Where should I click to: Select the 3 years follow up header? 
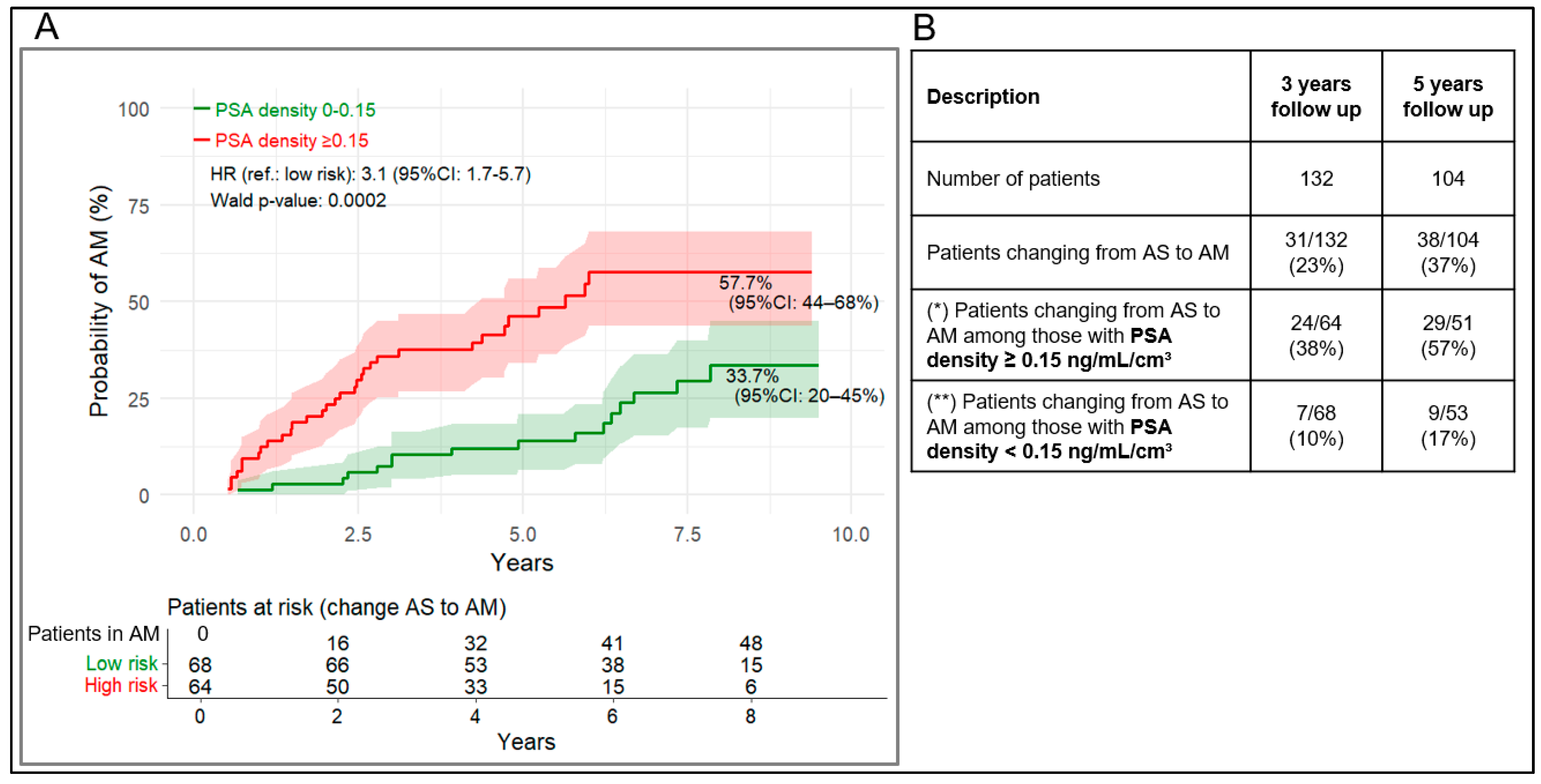[x=1316, y=96]
